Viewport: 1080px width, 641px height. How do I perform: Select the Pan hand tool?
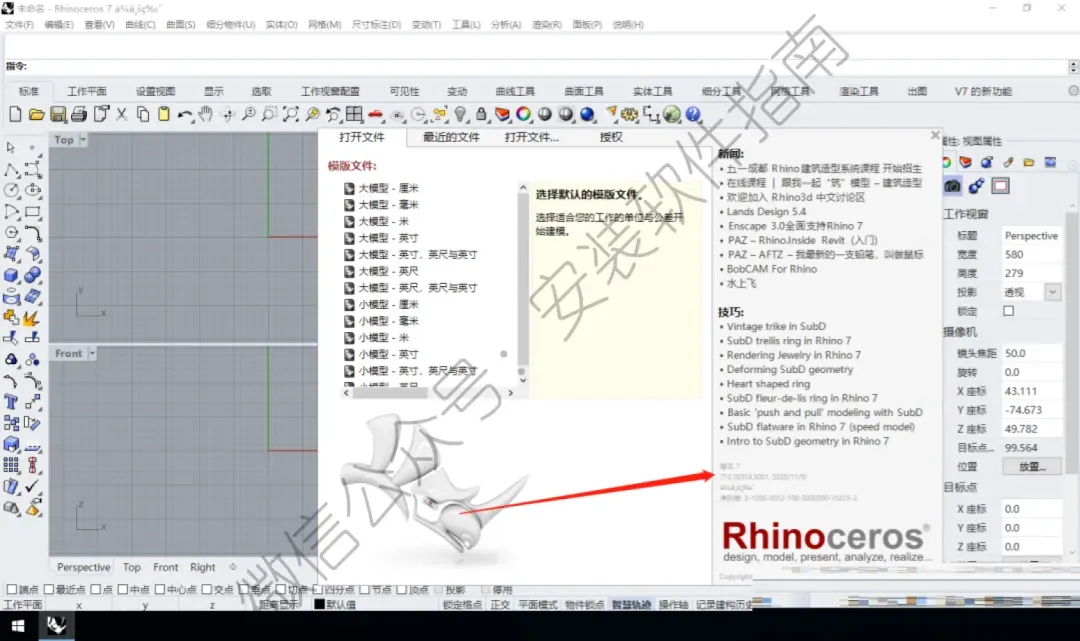point(206,114)
